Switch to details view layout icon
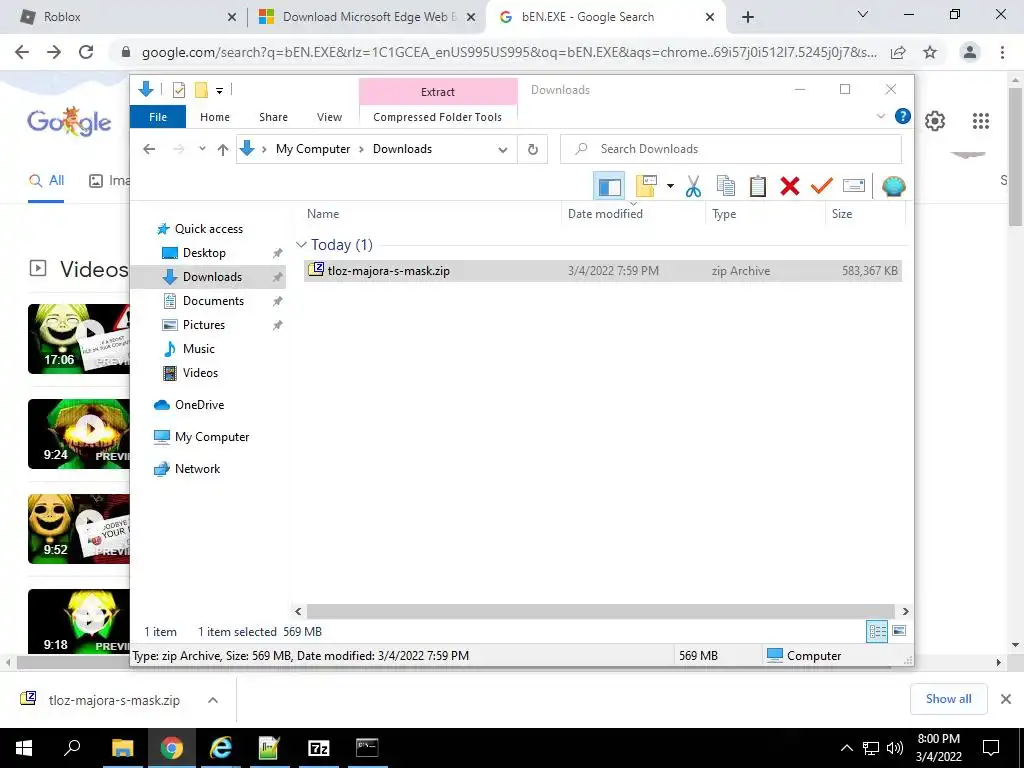1024x768 pixels. coord(877,631)
